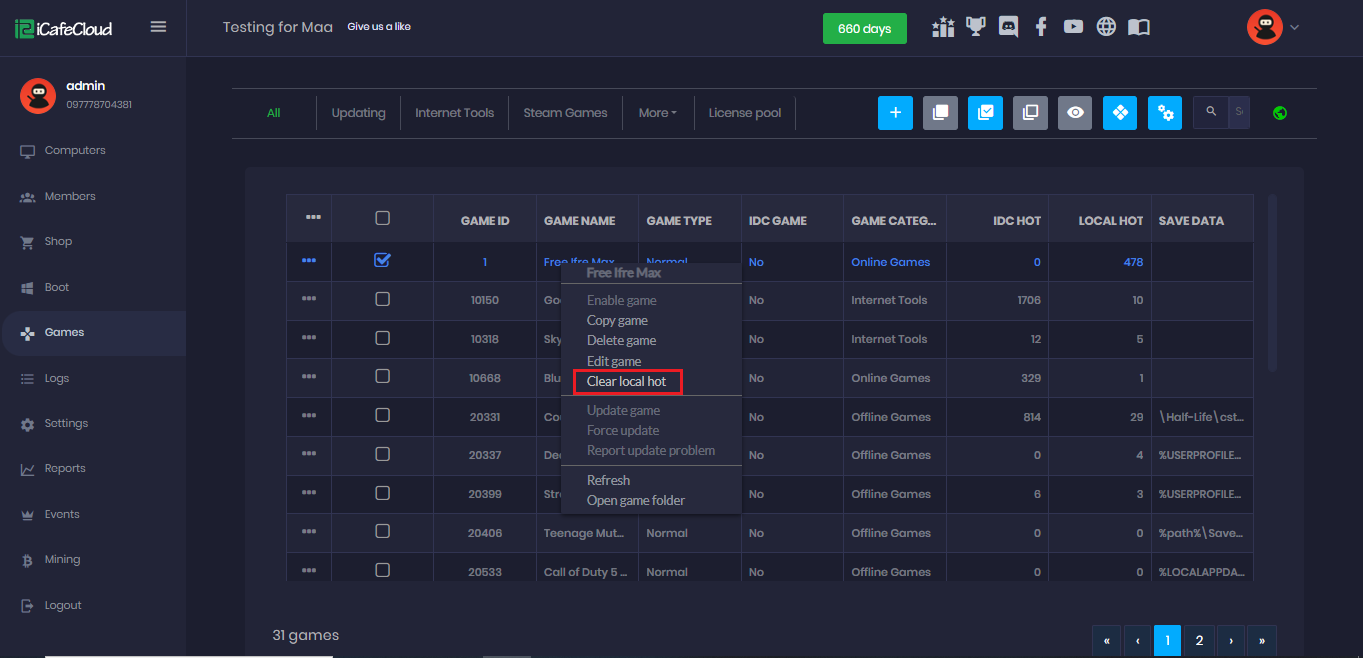Check the select-all checkbox in table header
This screenshot has width=1363, height=658.
pos(382,218)
